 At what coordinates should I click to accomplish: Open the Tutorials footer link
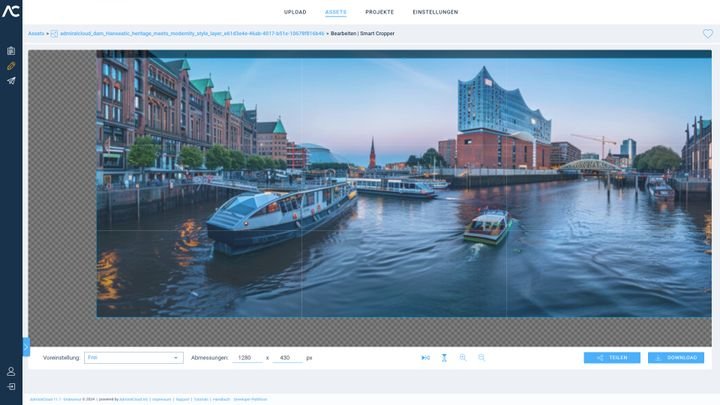201,399
